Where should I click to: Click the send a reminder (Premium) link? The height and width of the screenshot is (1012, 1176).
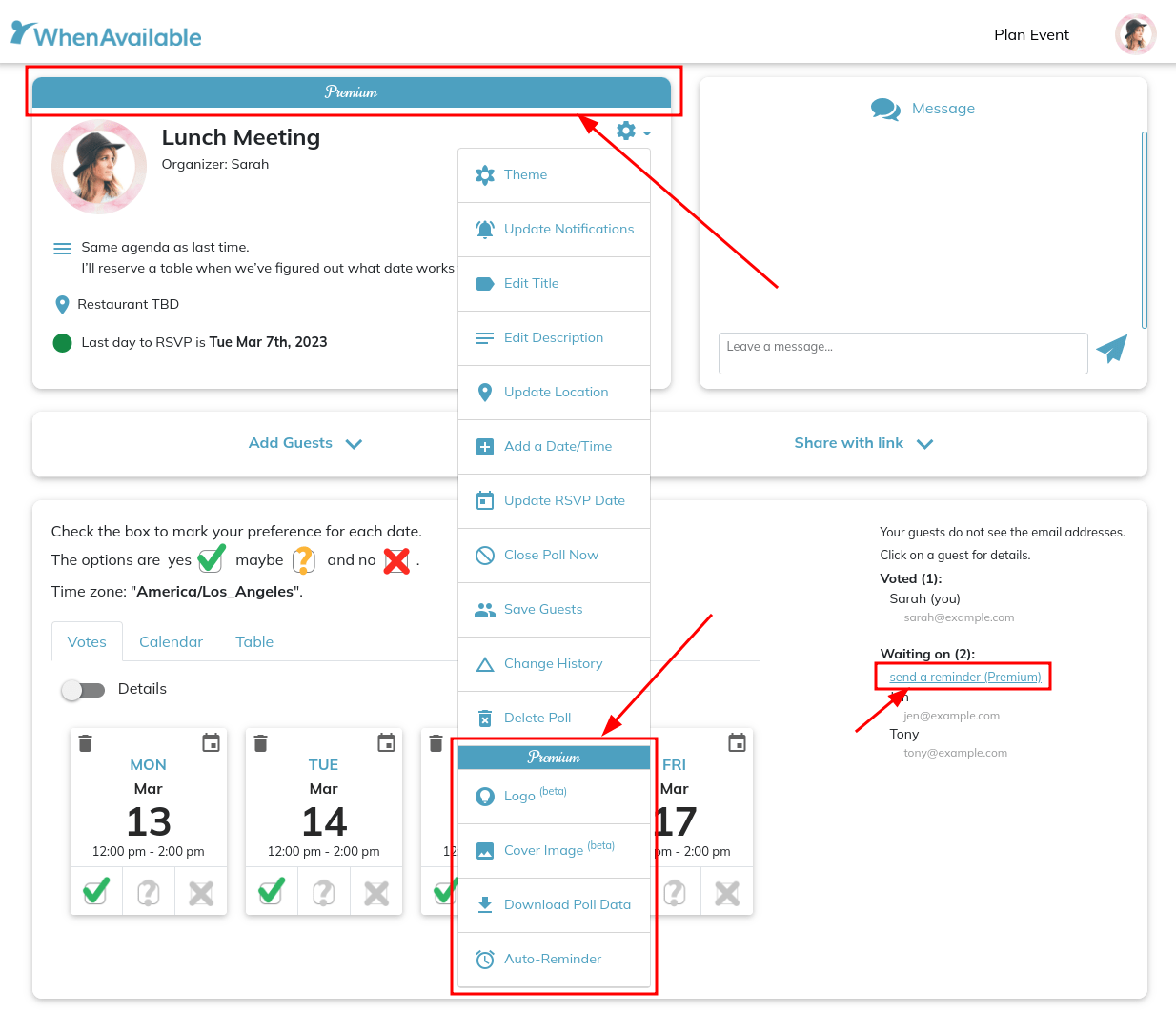click(964, 678)
